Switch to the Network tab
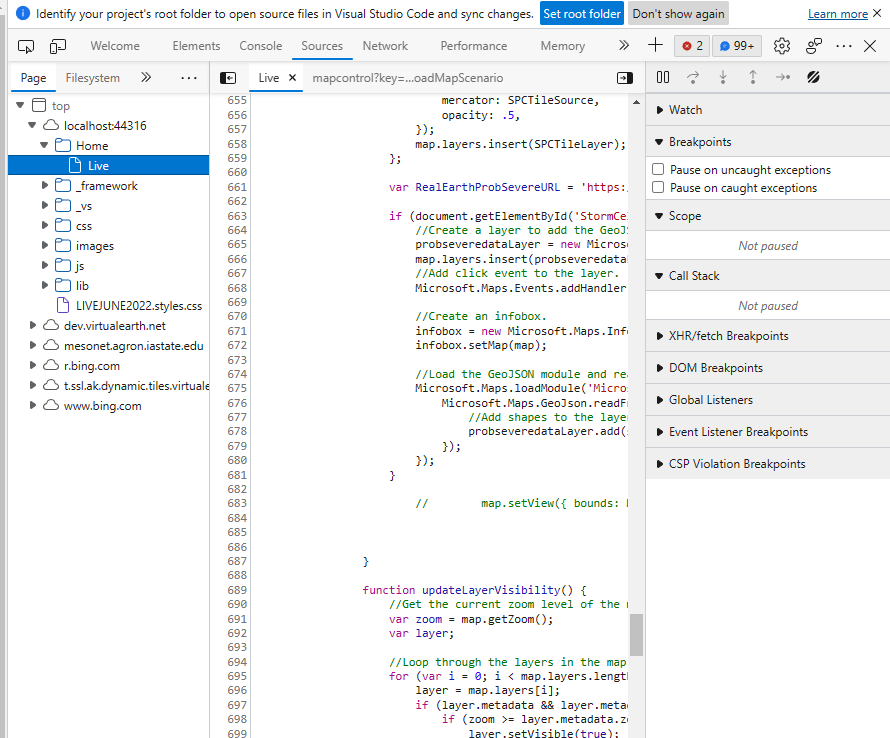890x738 pixels. coord(385,46)
